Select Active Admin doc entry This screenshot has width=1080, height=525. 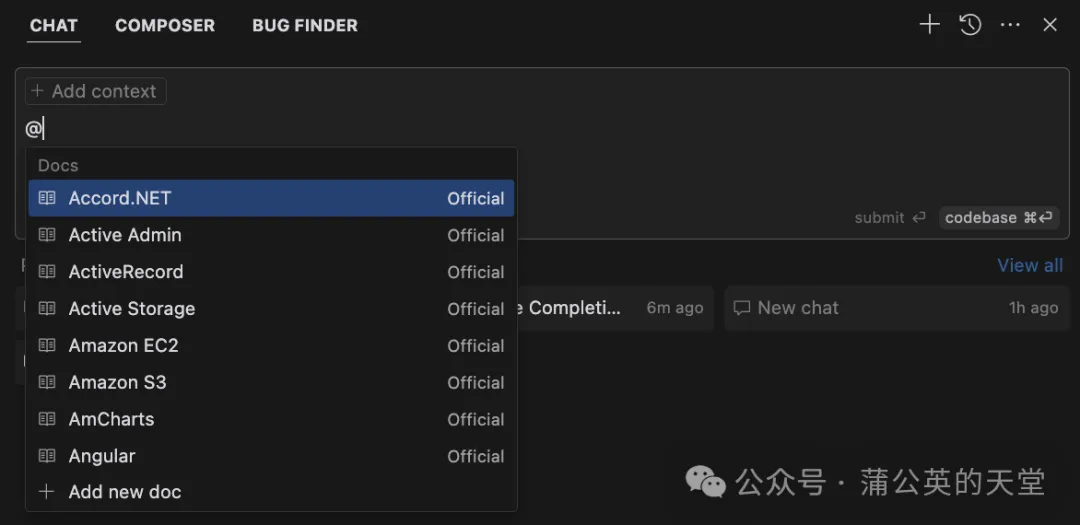271,235
